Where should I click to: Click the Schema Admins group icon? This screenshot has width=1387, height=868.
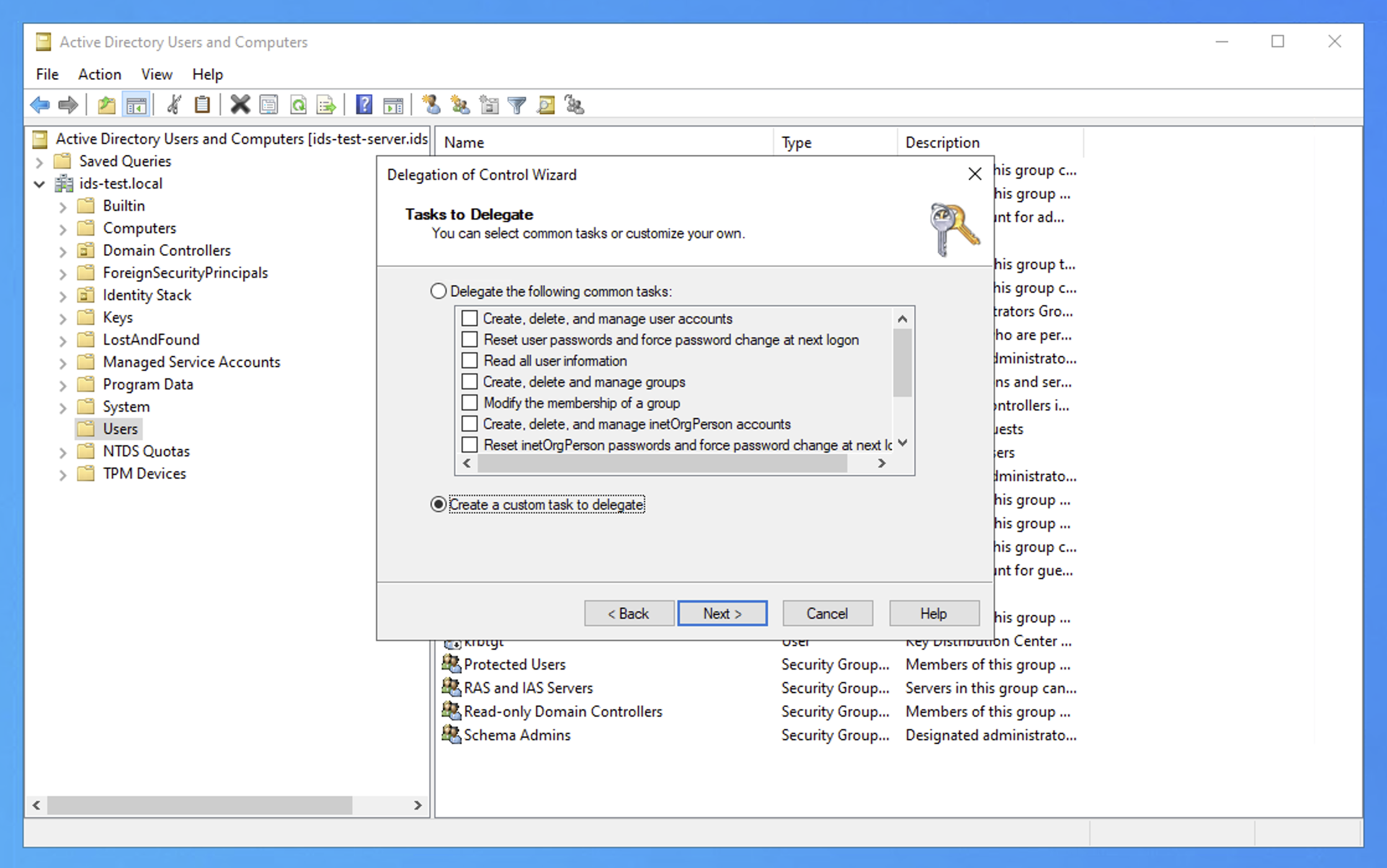pos(452,735)
